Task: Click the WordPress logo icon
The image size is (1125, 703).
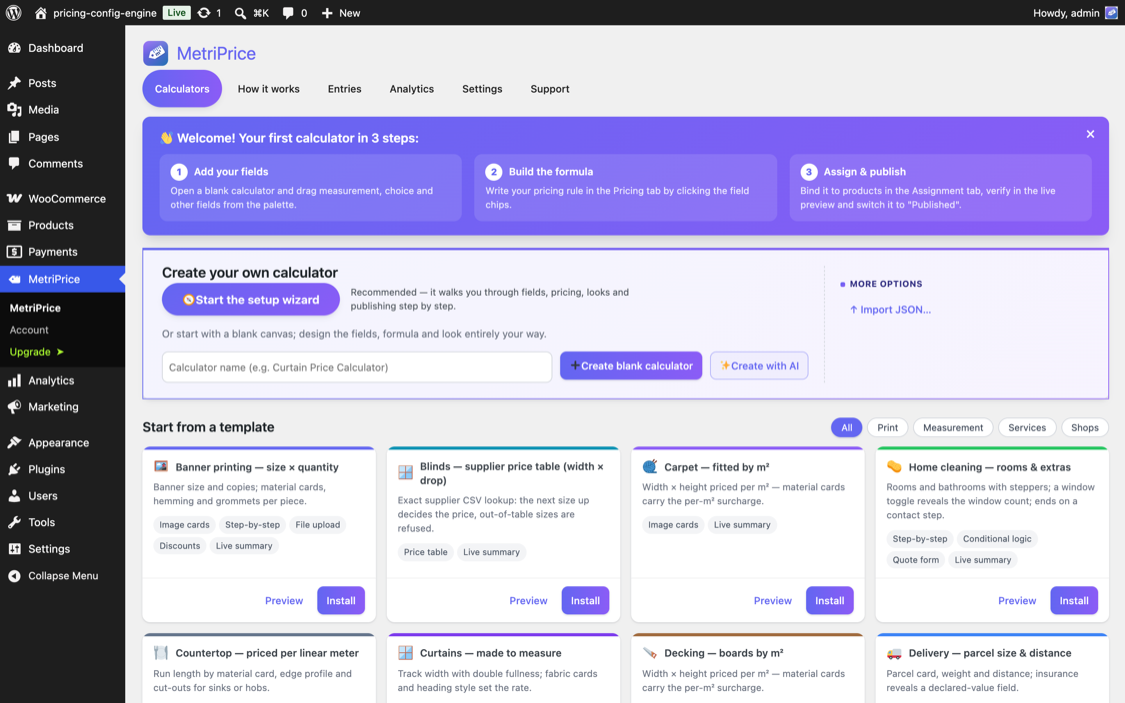Action: pyautogui.click(x=14, y=13)
